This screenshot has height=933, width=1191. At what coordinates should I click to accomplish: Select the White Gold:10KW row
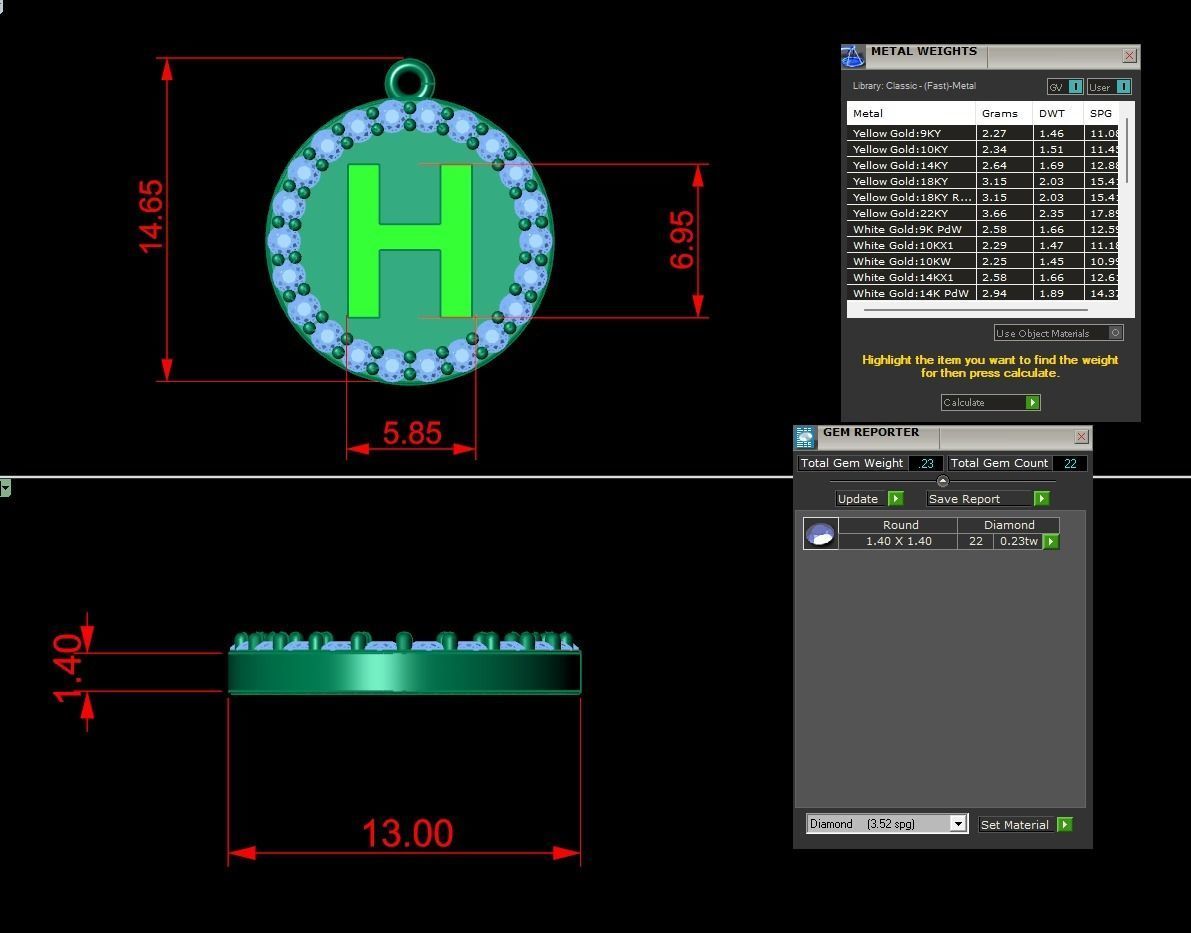point(983,261)
